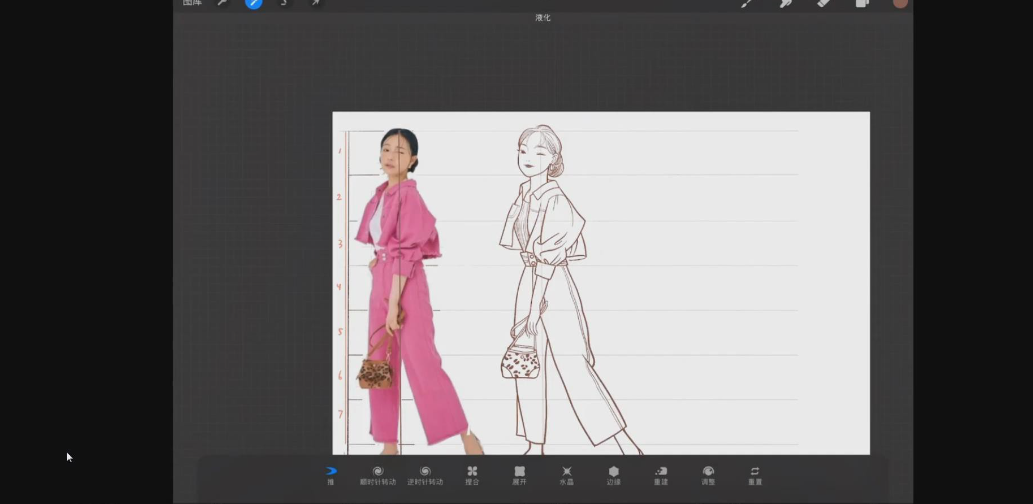Select Twirl Left (逆时针转动) liquify mode
The height and width of the screenshot is (504, 1033).
tap(425, 476)
